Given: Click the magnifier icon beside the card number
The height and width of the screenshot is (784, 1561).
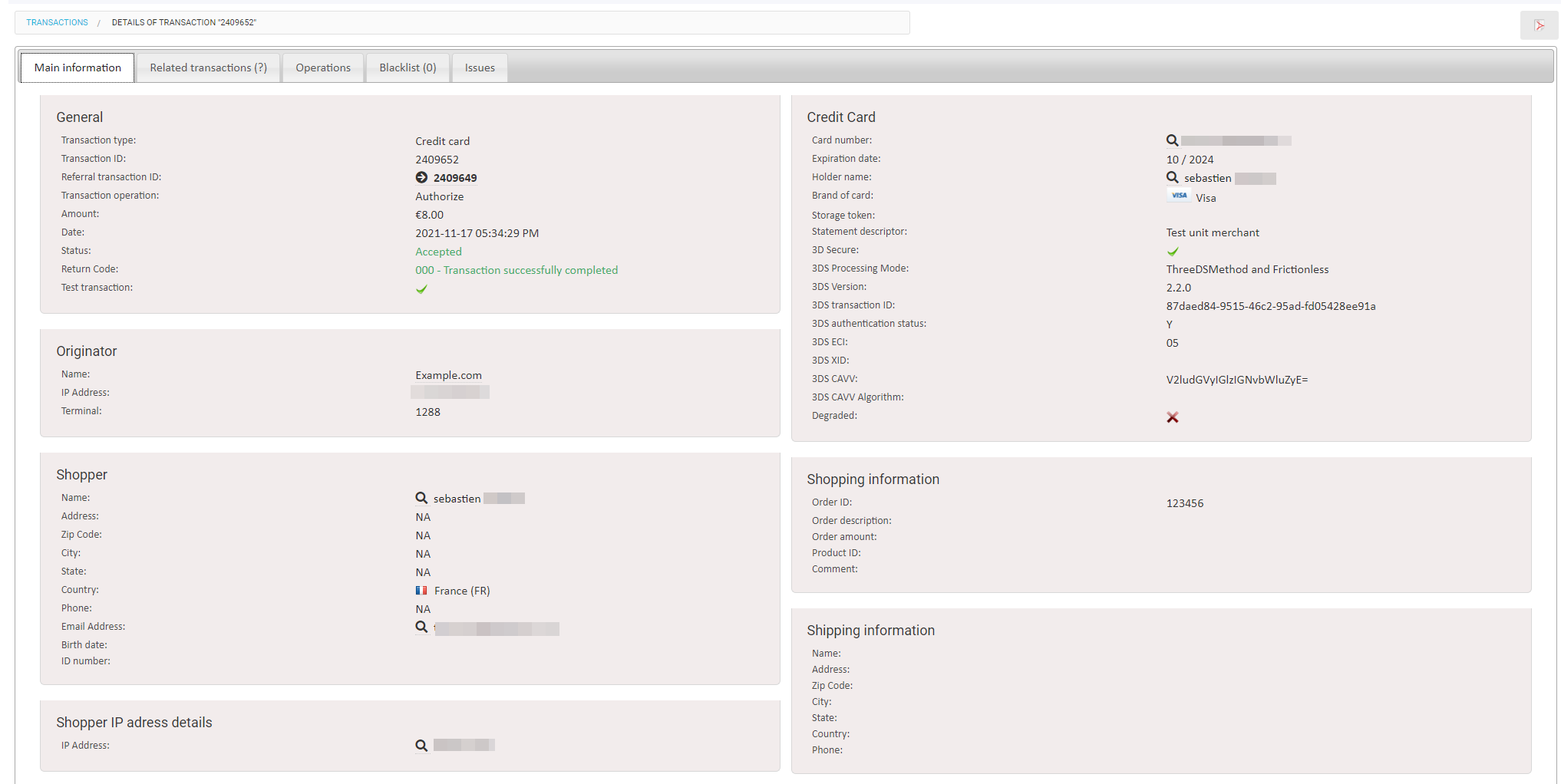Looking at the screenshot, I should (x=1172, y=140).
